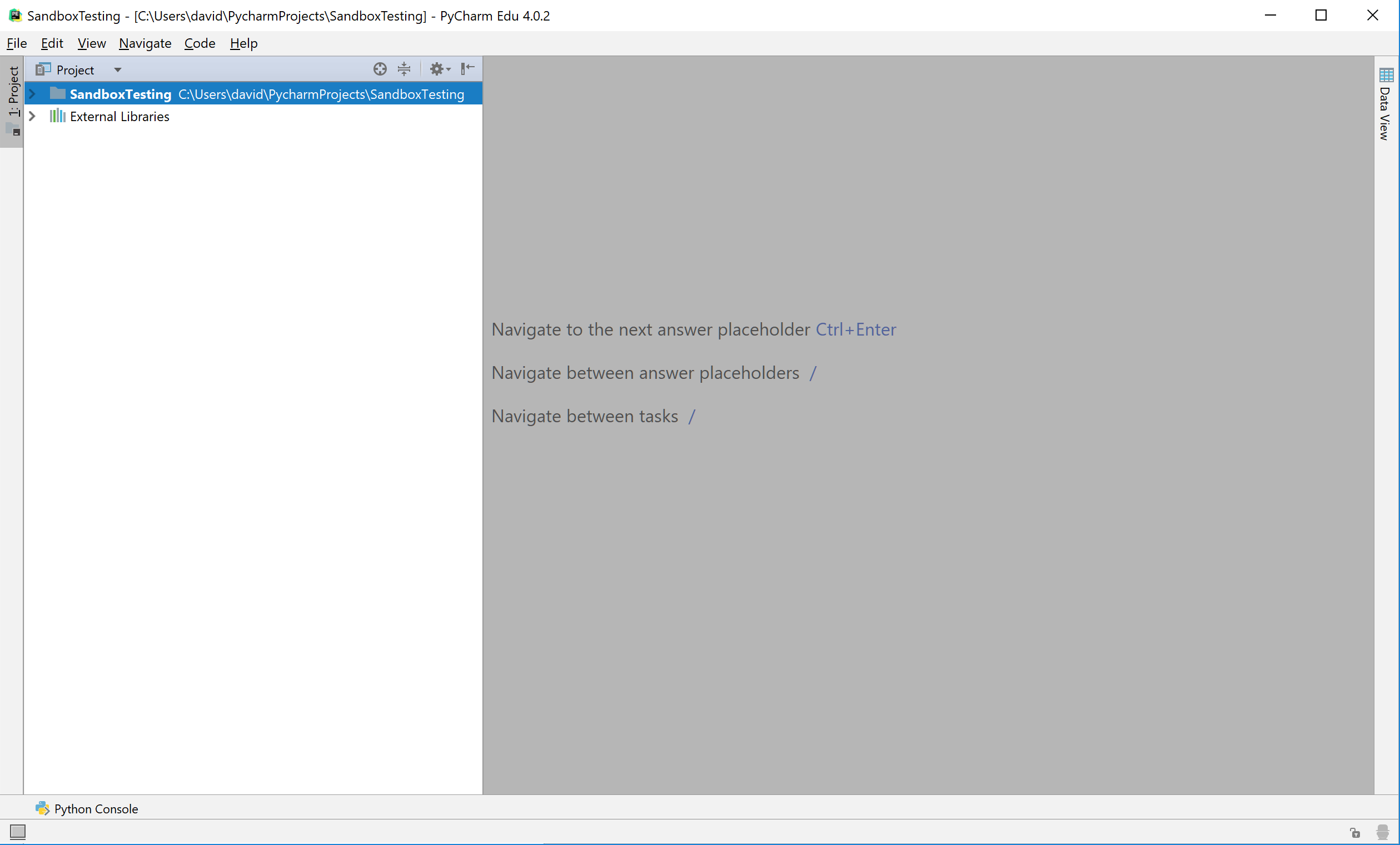Click the Data View grid icon
This screenshot has width=1400, height=845.
[x=1386, y=74]
